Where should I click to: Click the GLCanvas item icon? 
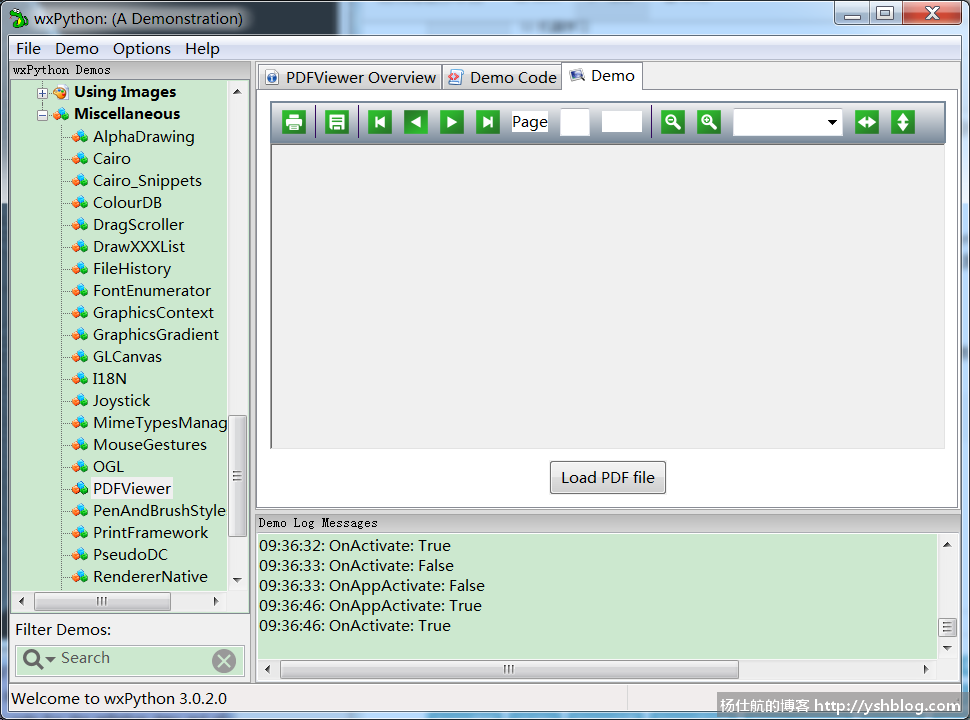point(80,357)
